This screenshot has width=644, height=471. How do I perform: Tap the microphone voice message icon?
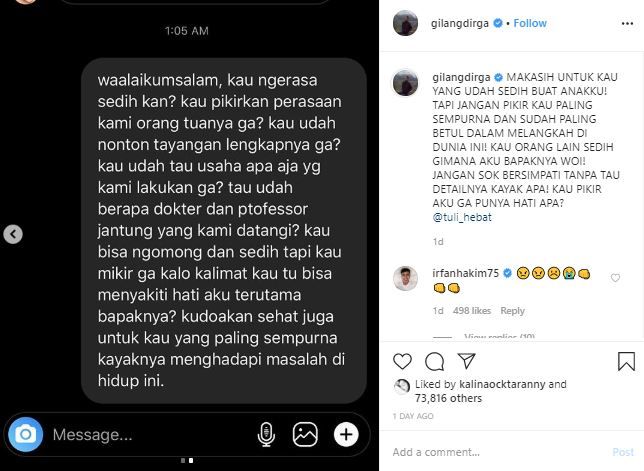(x=266, y=434)
